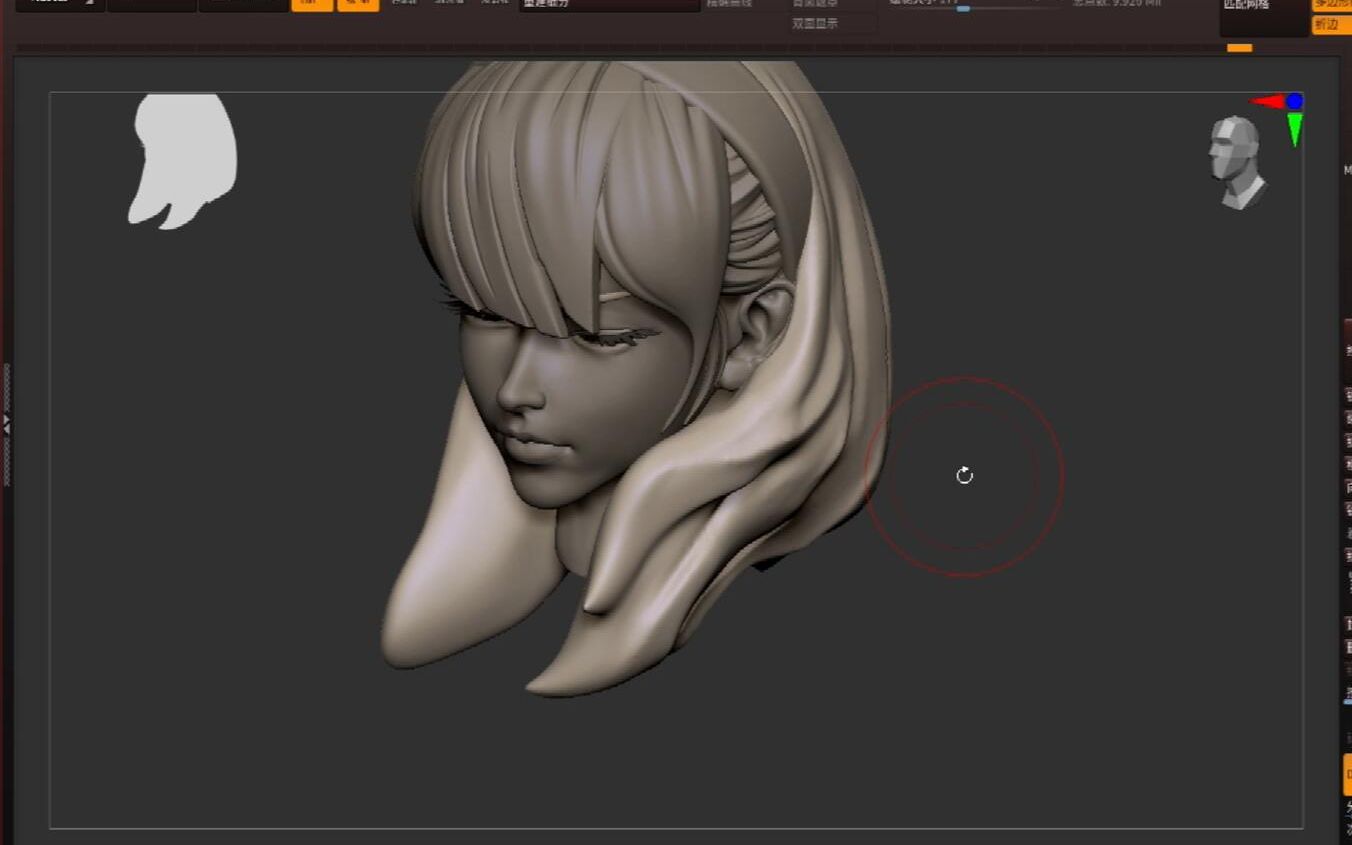Click the 匹配网格 button
The image size is (1352, 845).
[x=1264, y=17]
